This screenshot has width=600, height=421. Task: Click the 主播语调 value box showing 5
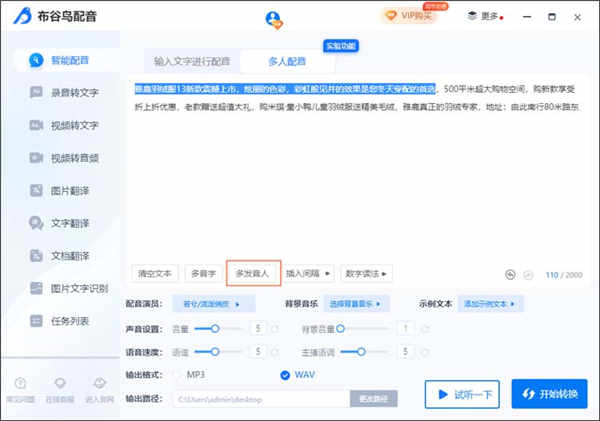406,352
